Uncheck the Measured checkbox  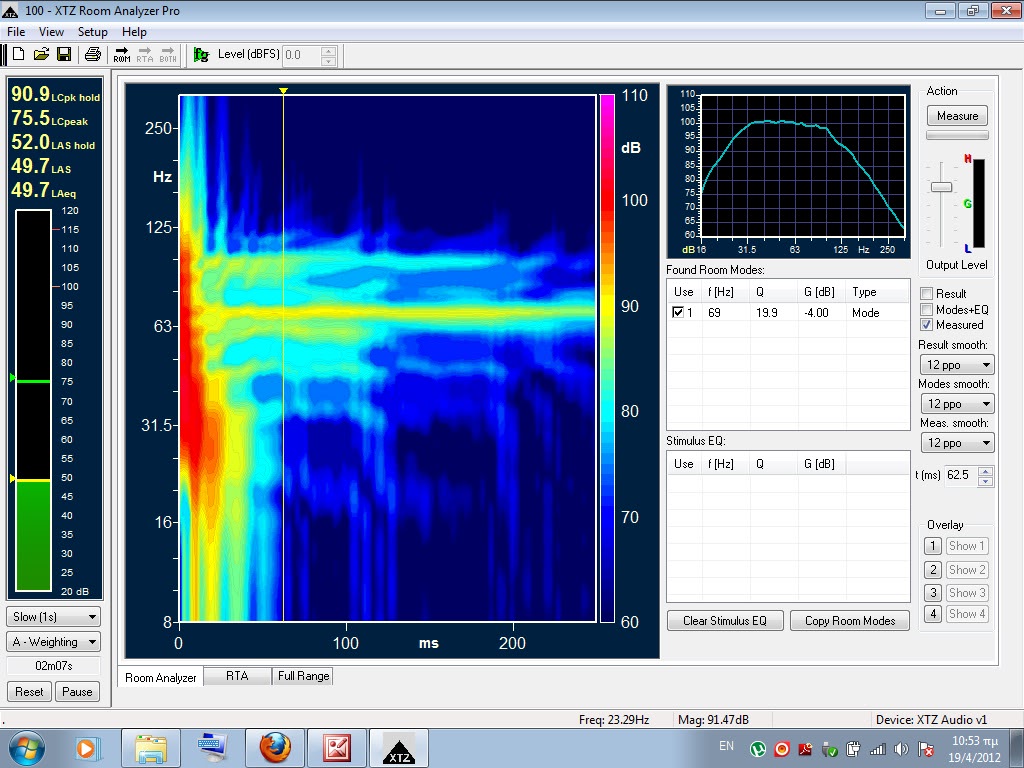927,325
